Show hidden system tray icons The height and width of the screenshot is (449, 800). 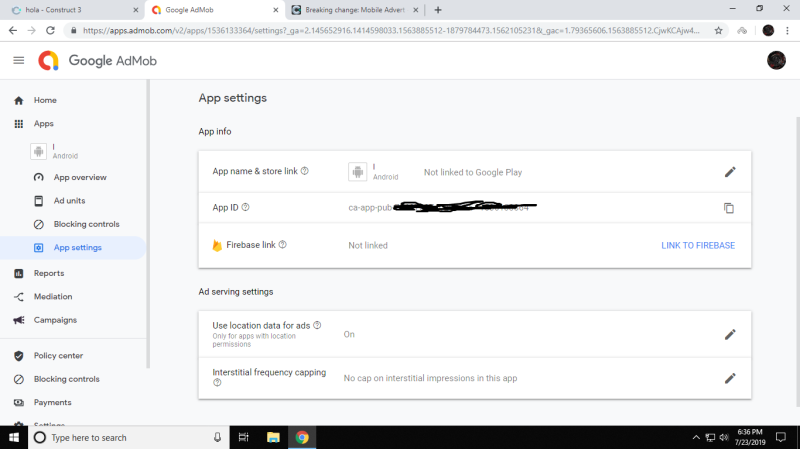tap(696, 437)
